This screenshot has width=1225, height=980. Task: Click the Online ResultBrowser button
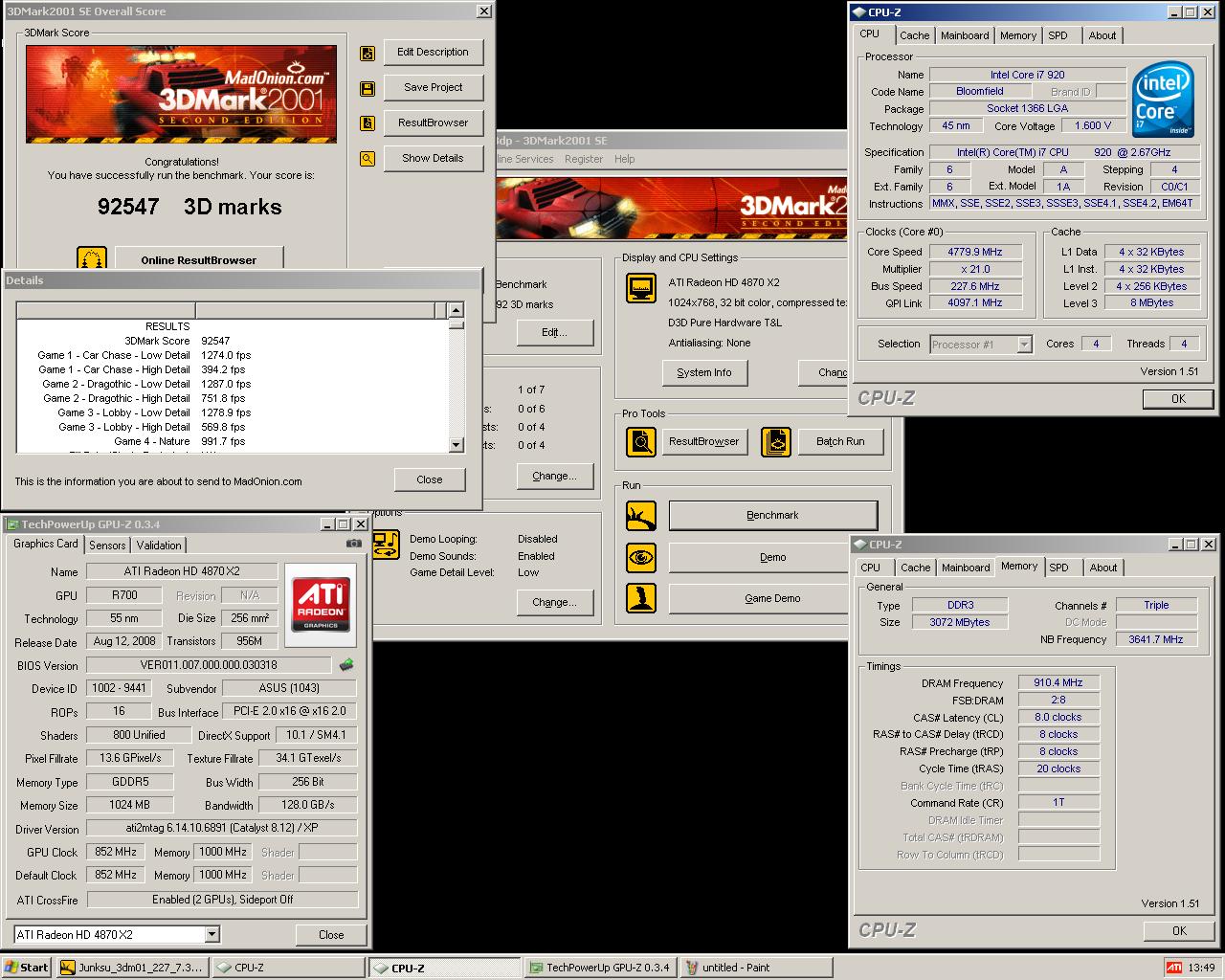point(199,259)
